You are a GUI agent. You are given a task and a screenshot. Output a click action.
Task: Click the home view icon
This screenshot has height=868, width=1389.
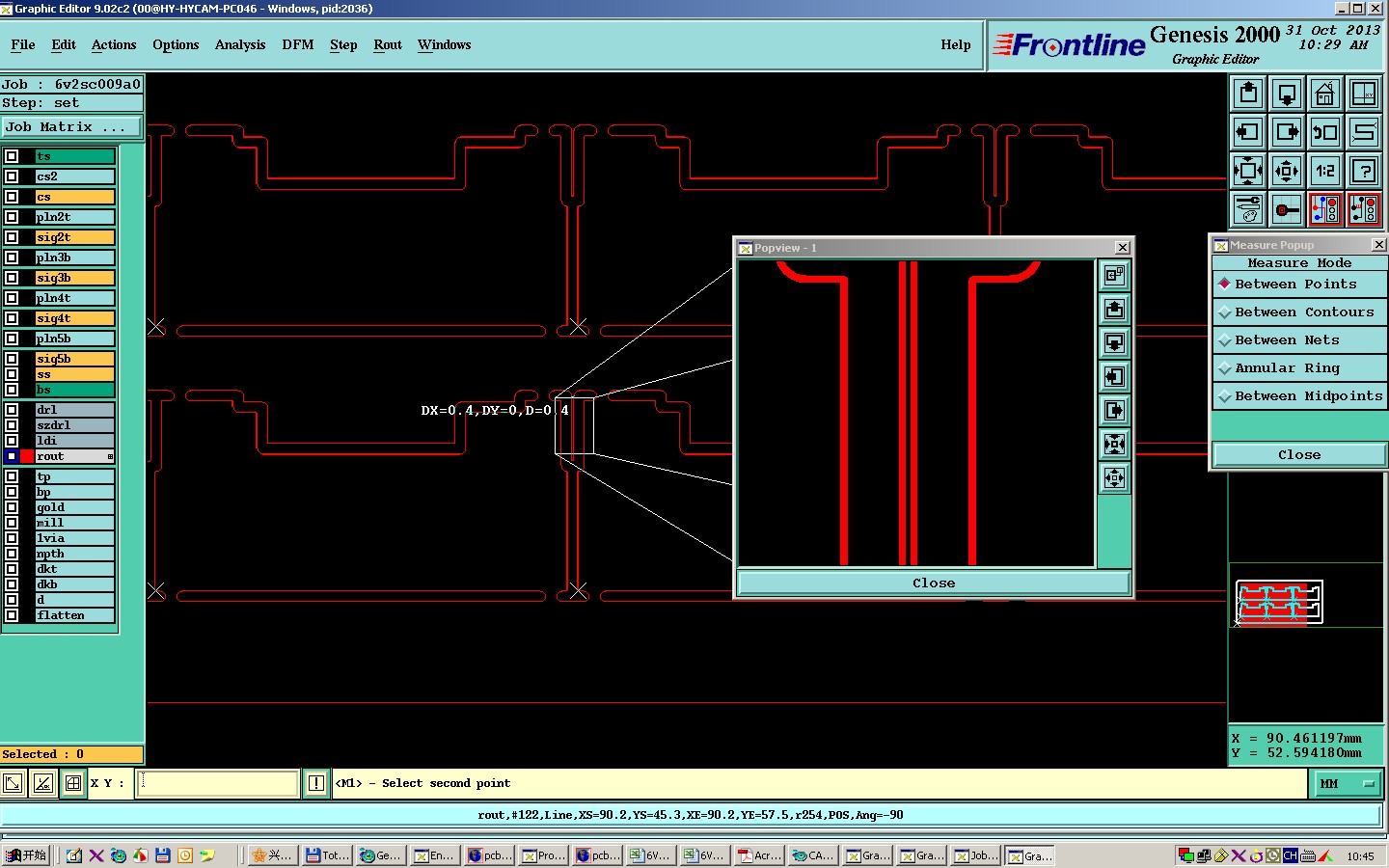tap(1325, 94)
